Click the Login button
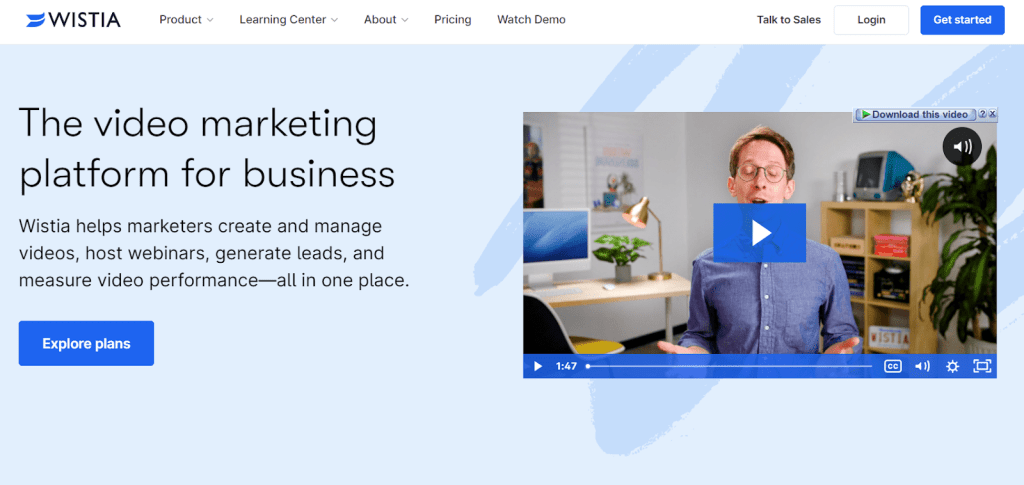This screenshot has height=485, width=1024. point(871,20)
